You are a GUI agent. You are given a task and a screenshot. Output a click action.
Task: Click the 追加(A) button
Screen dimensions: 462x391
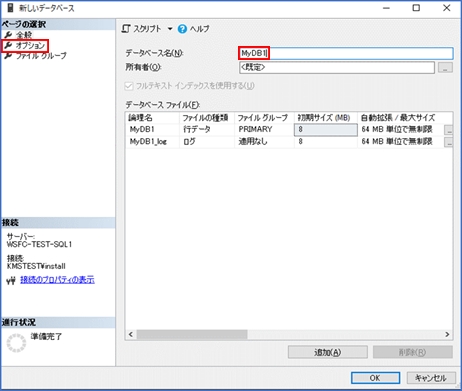(x=328, y=352)
